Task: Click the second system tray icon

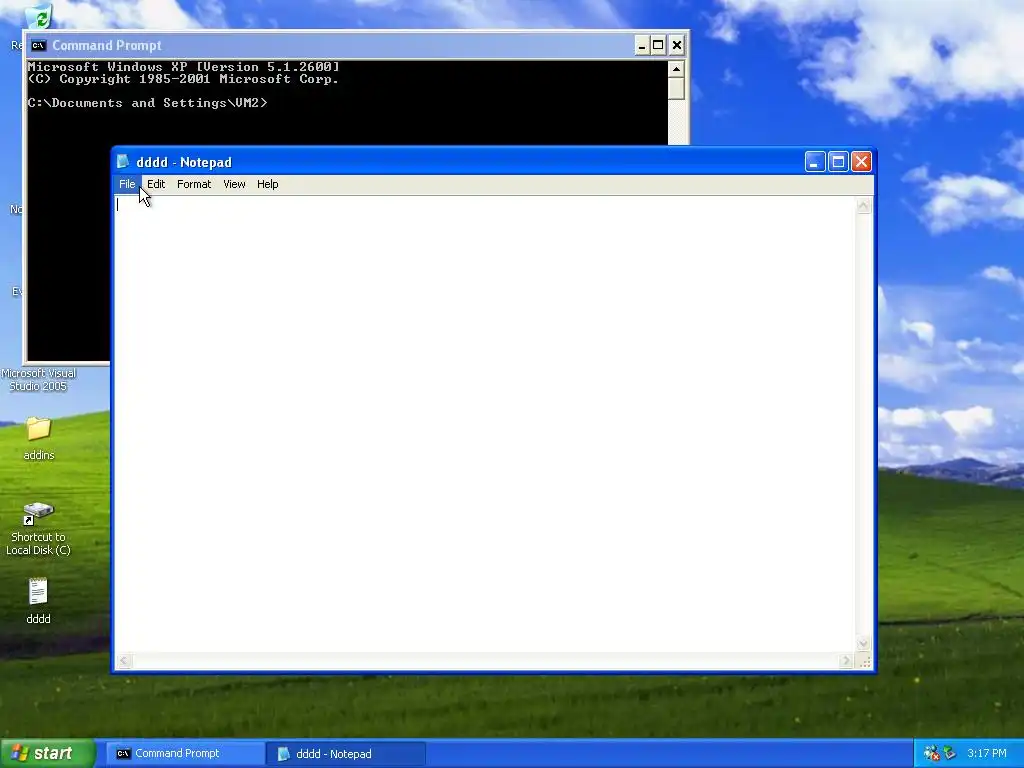Action: [949, 754]
